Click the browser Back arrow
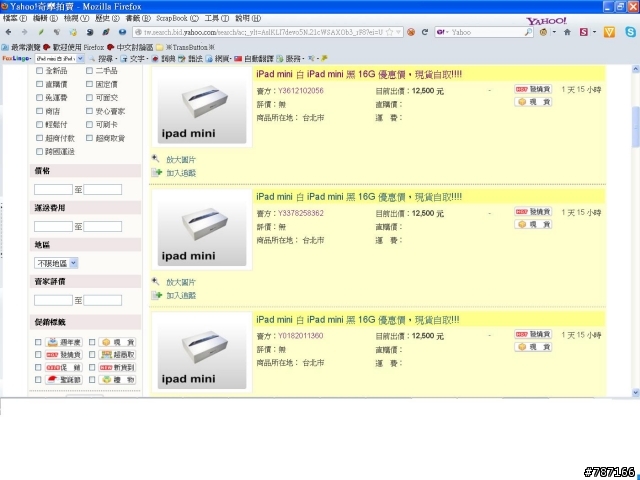The height and width of the screenshot is (480, 640). (9, 32)
